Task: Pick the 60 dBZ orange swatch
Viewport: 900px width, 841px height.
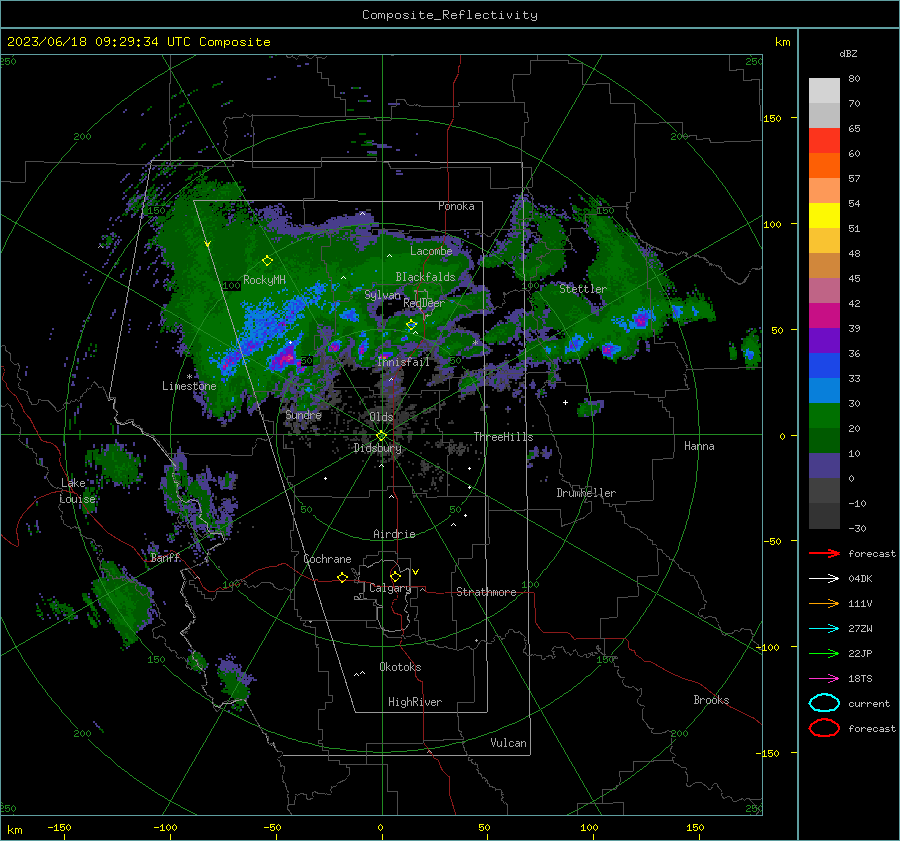Action: [x=824, y=165]
